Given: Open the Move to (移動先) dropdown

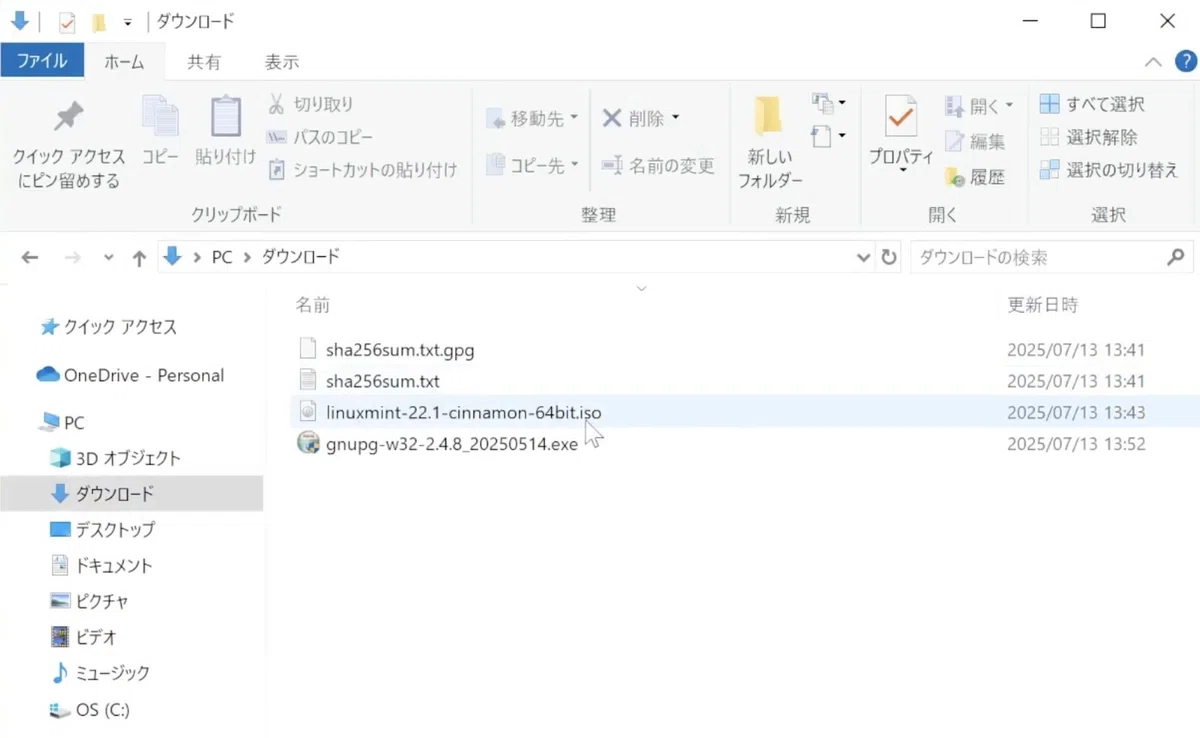Looking at the screenshot, I should point(533,119).
